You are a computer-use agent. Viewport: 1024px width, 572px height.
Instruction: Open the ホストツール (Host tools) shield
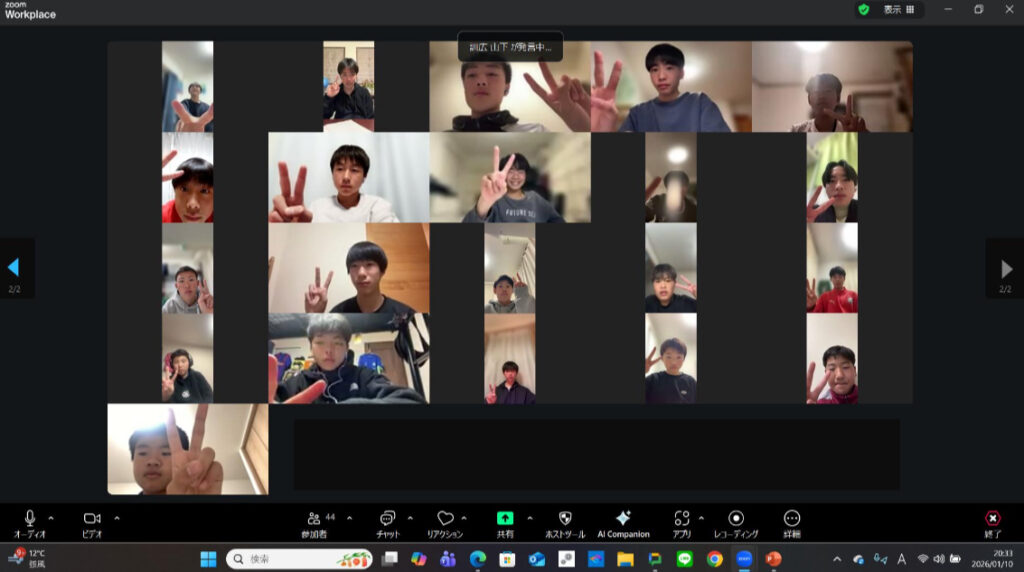click(x=564, y=519)
